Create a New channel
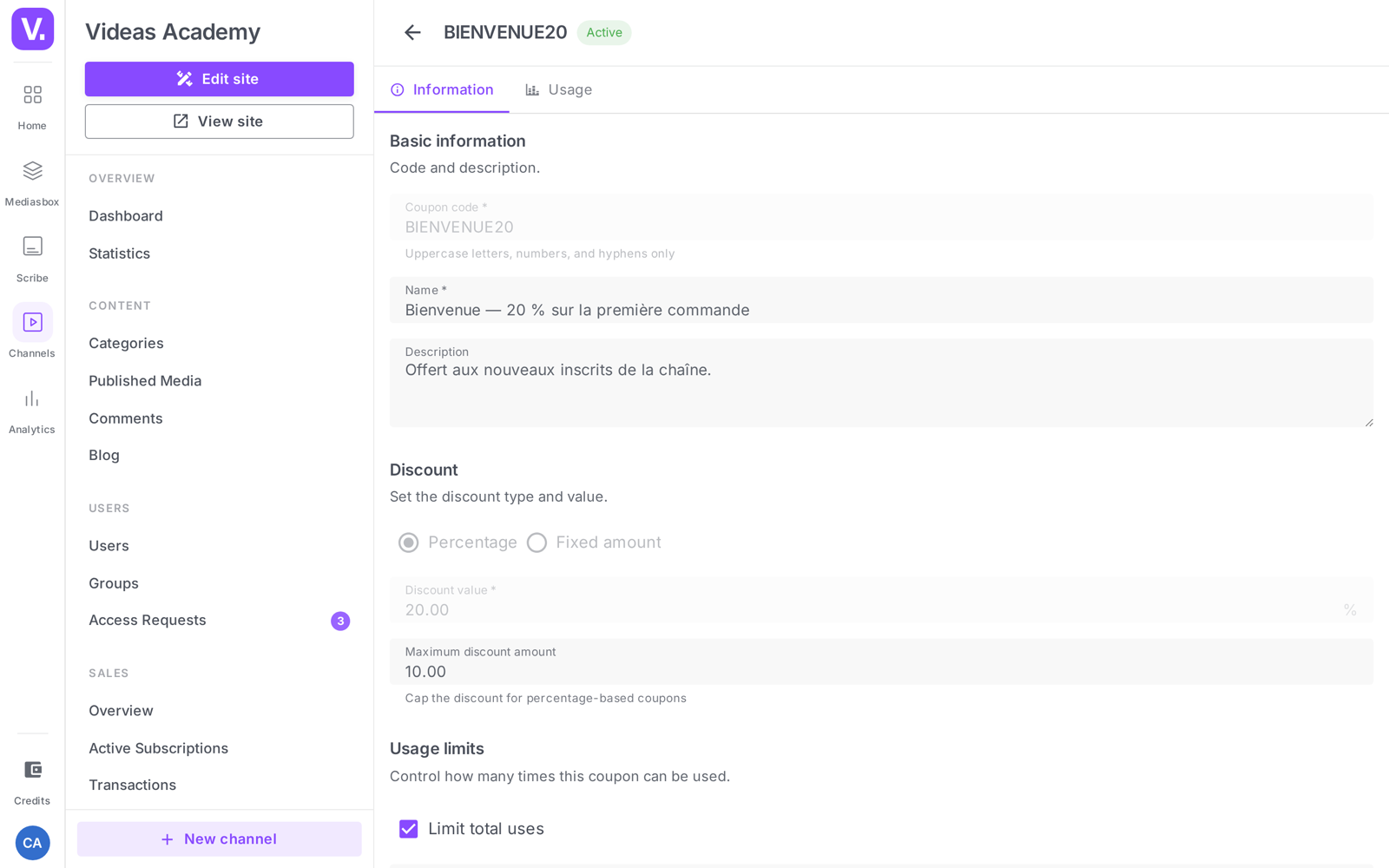The height and width of the screenshot is (868, 1389). [219, 839]
